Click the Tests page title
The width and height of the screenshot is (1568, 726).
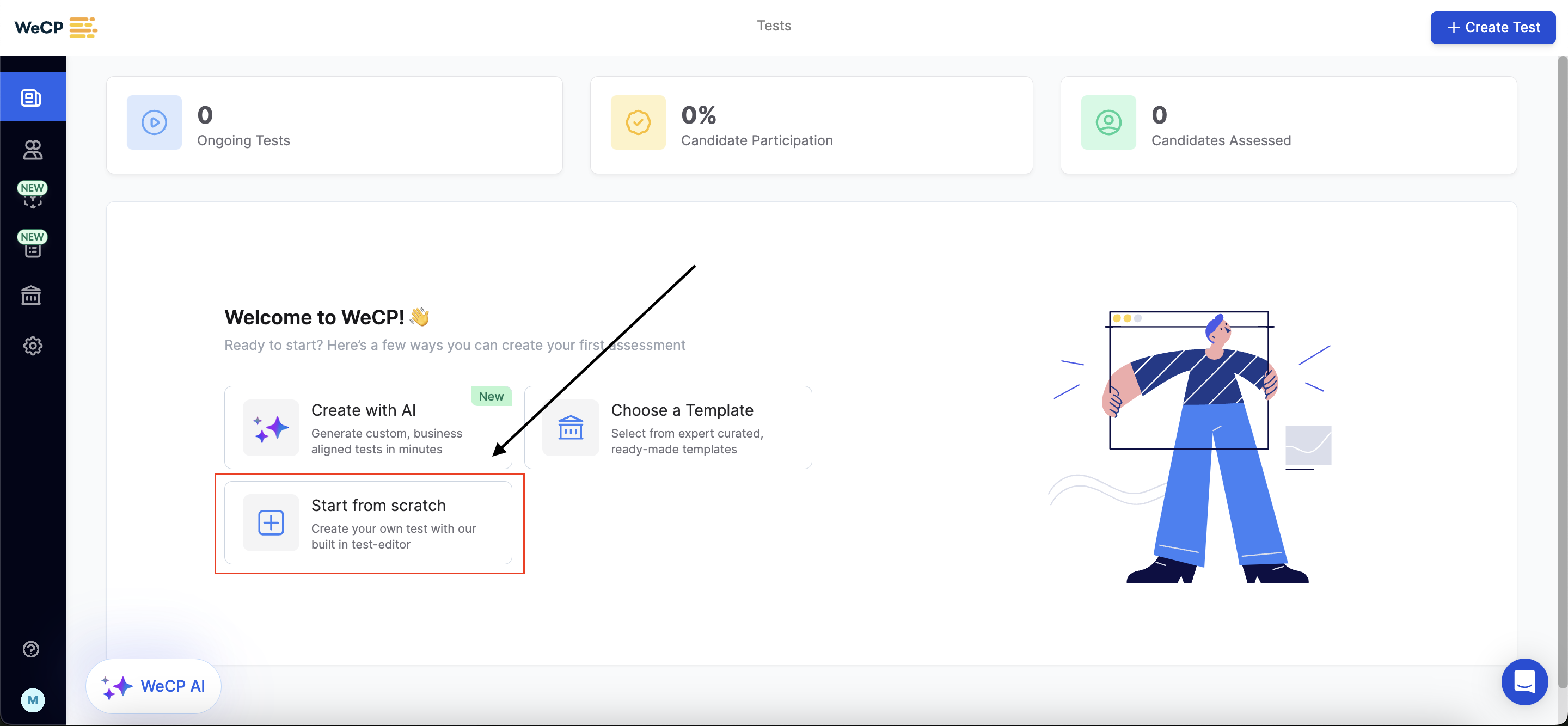click(774, 26)
